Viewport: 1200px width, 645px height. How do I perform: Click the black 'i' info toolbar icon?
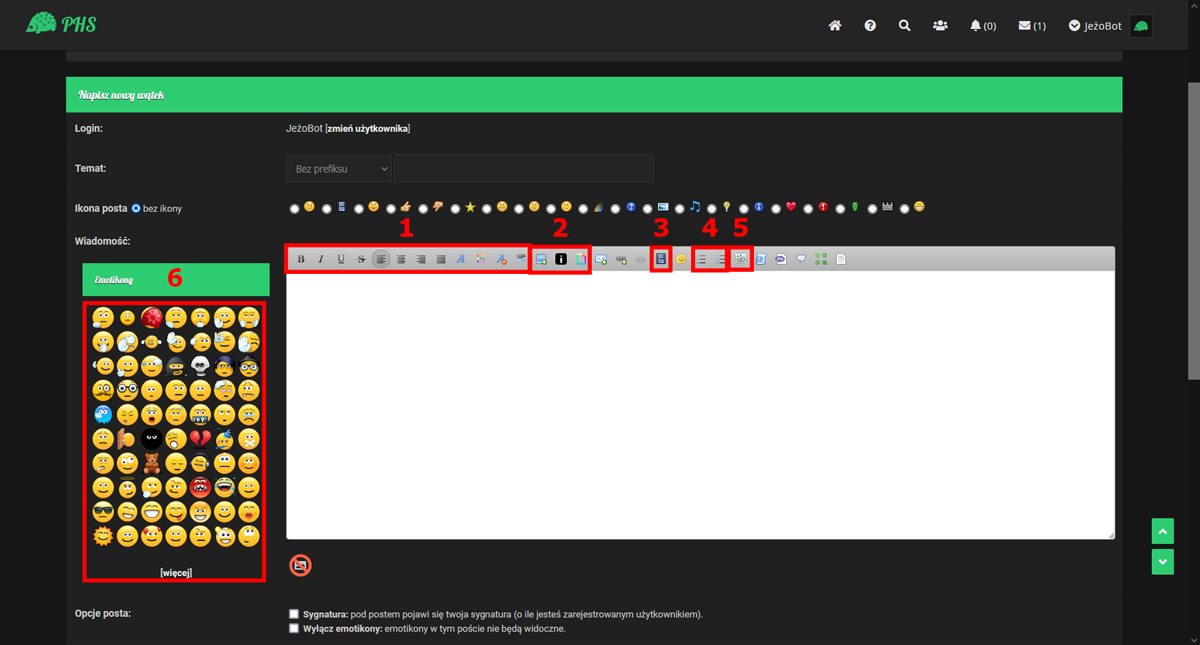[x=561, y=259]
